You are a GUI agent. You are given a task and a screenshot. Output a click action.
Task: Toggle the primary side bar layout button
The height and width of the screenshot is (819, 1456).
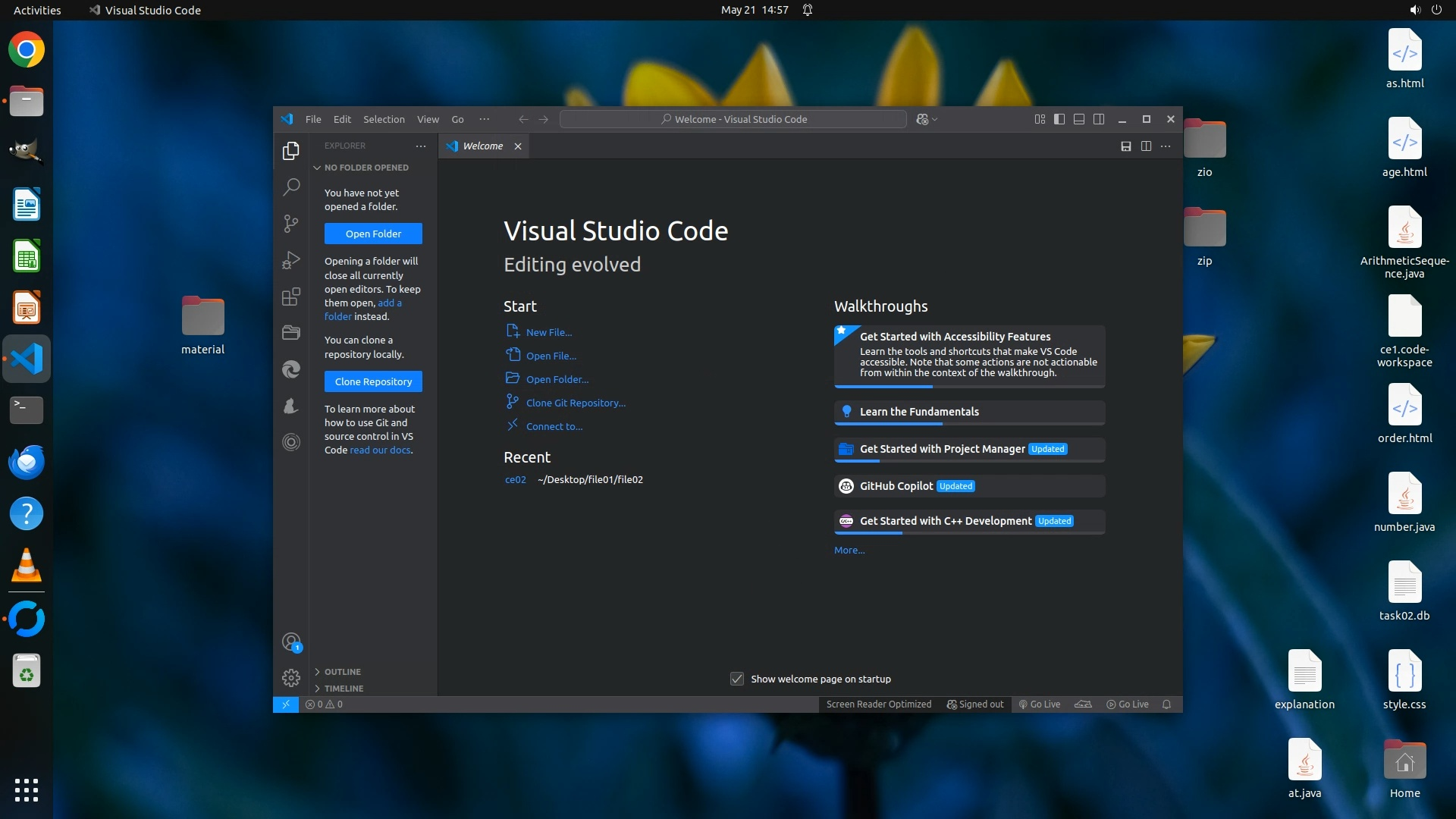point(1059,119)
